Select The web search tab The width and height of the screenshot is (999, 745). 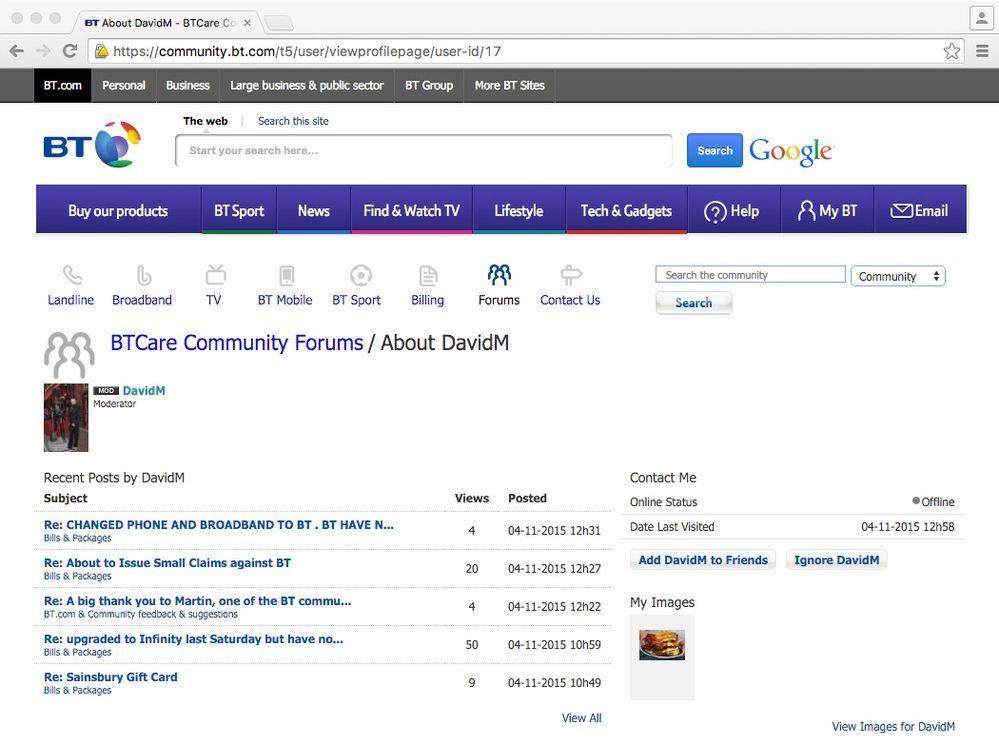[x=205, y=121]
